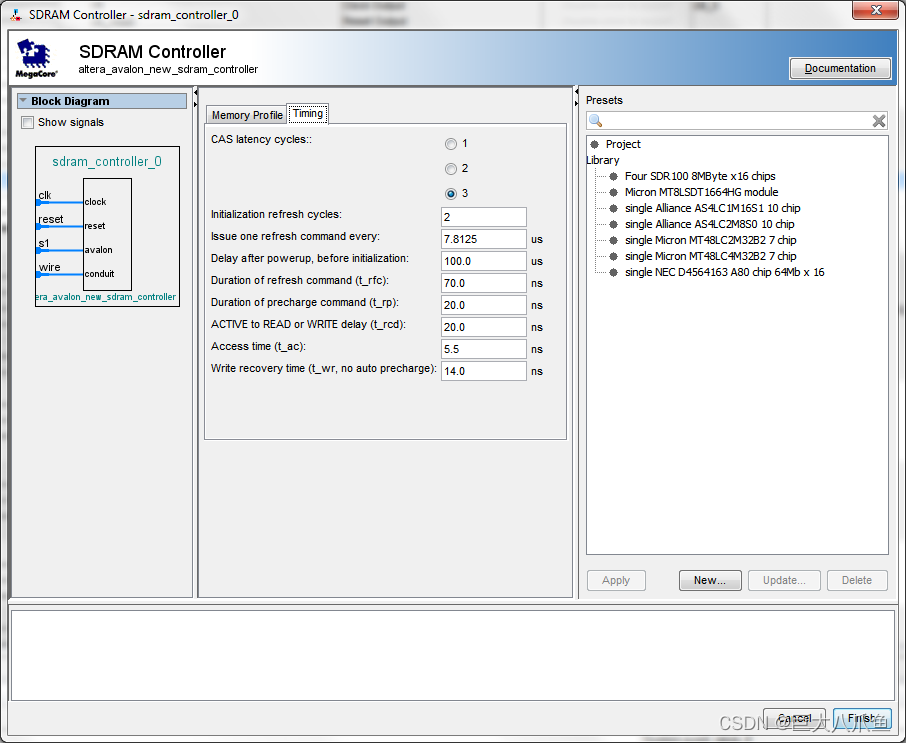Click the s1 signal label in diagram
Image resolution: width=906 pixels, height=743 pixels.
click(44, 243)
